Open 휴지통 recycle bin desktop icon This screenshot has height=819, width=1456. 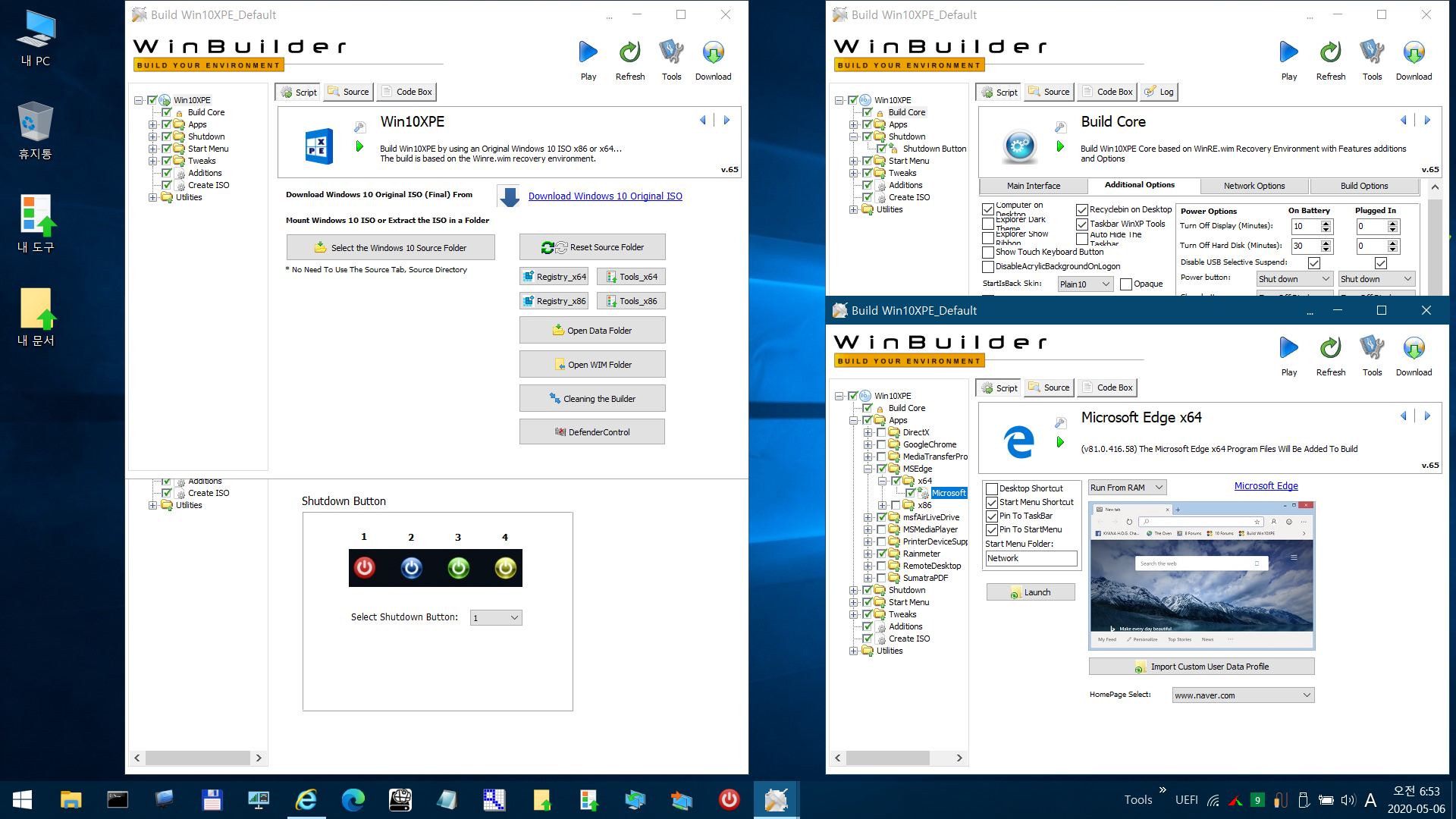click(36, 130)
